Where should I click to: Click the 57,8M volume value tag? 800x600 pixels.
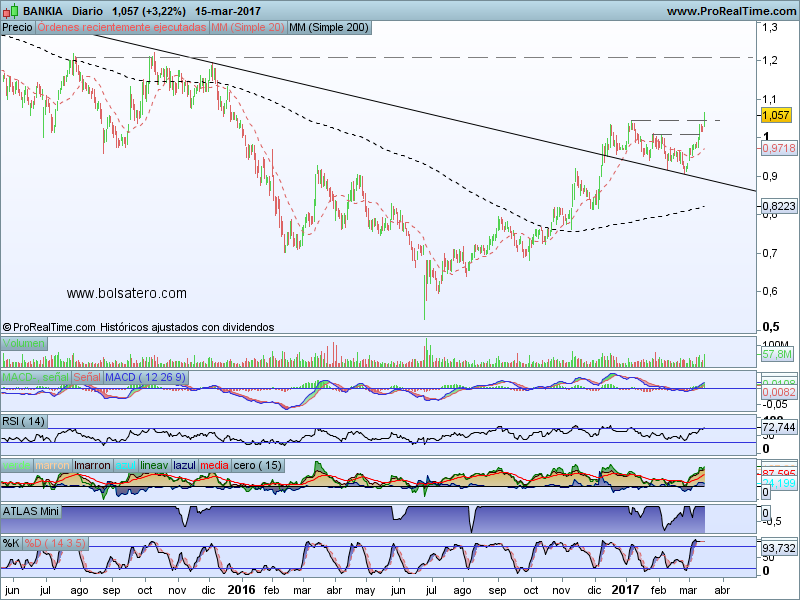(777, 354)
